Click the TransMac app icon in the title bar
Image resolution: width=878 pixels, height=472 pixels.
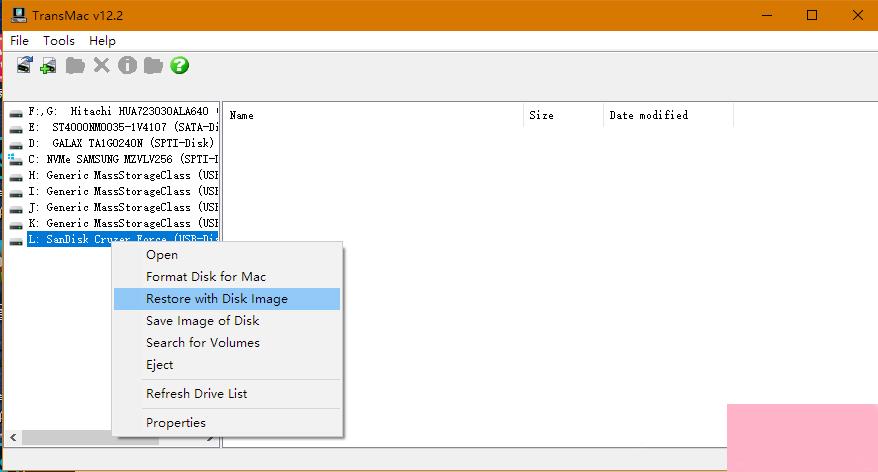coord(18,15)
